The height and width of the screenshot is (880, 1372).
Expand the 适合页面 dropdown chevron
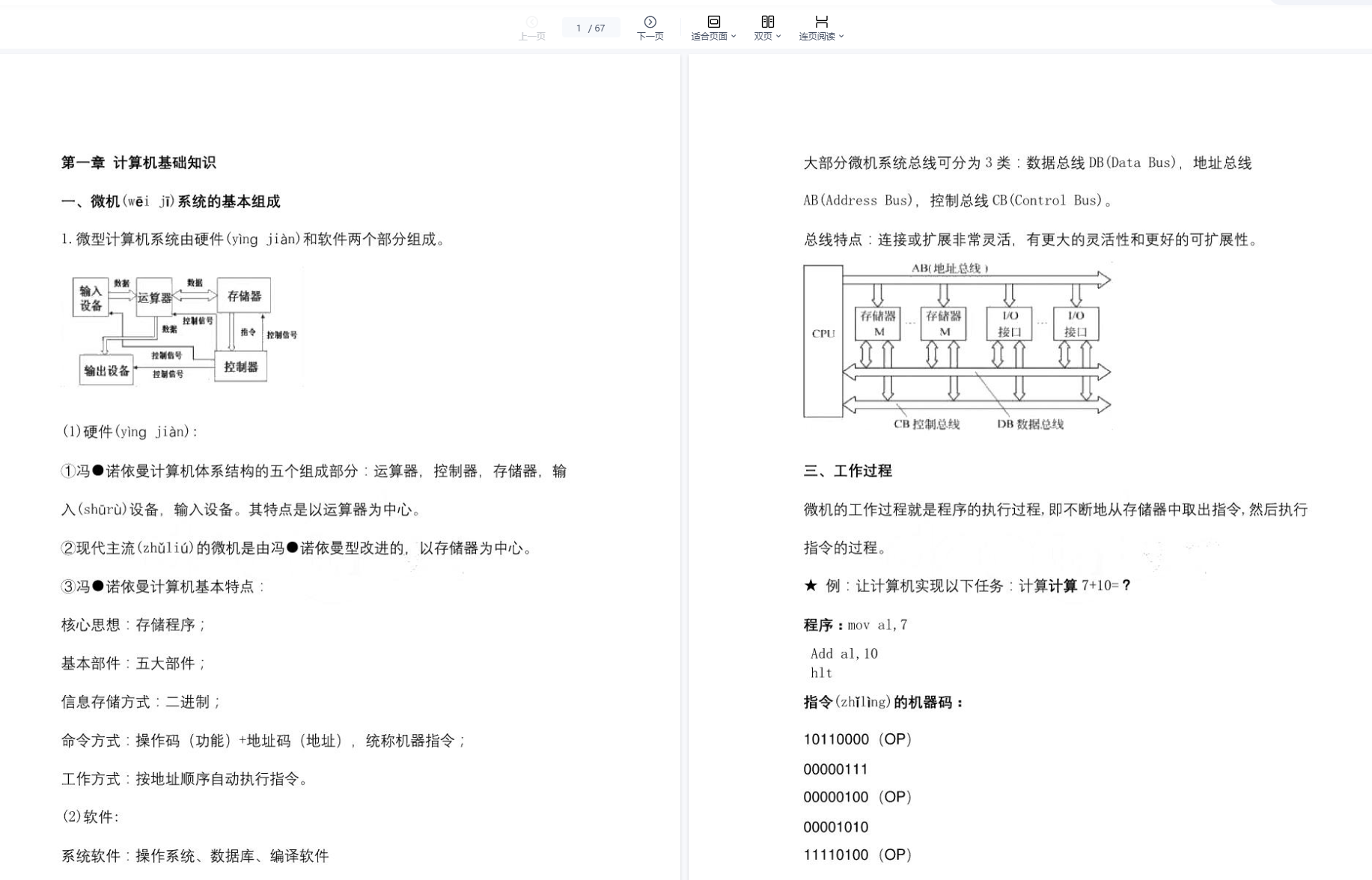coord(734,37)
